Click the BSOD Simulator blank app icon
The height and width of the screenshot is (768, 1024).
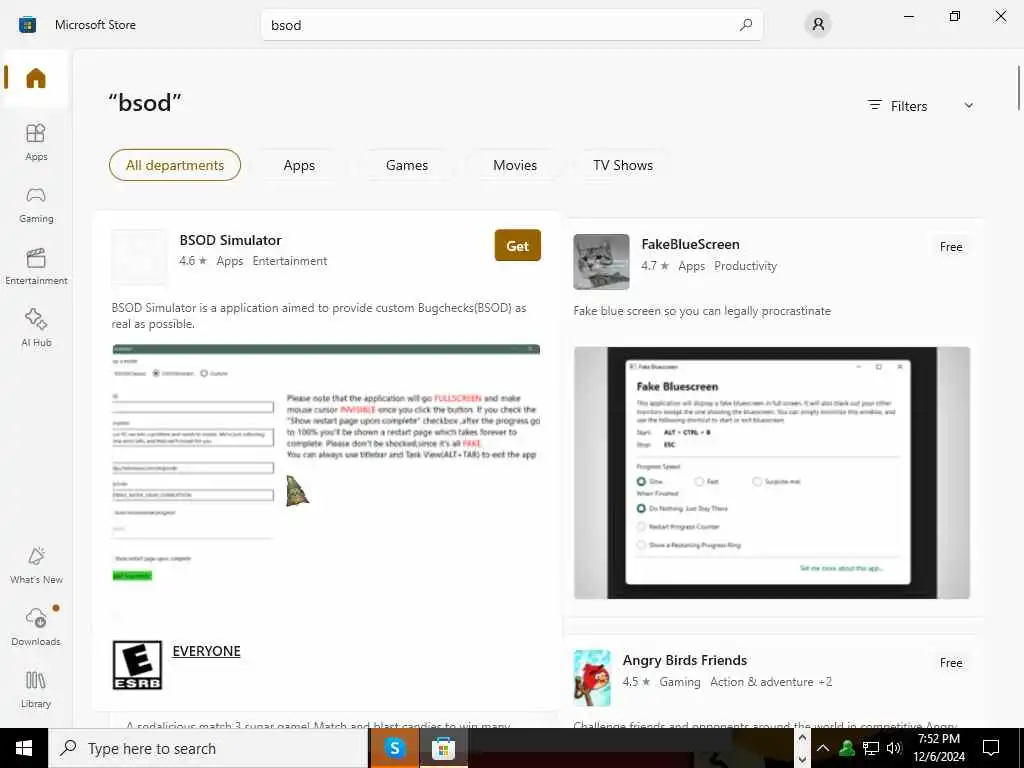(x=139, y=257)
